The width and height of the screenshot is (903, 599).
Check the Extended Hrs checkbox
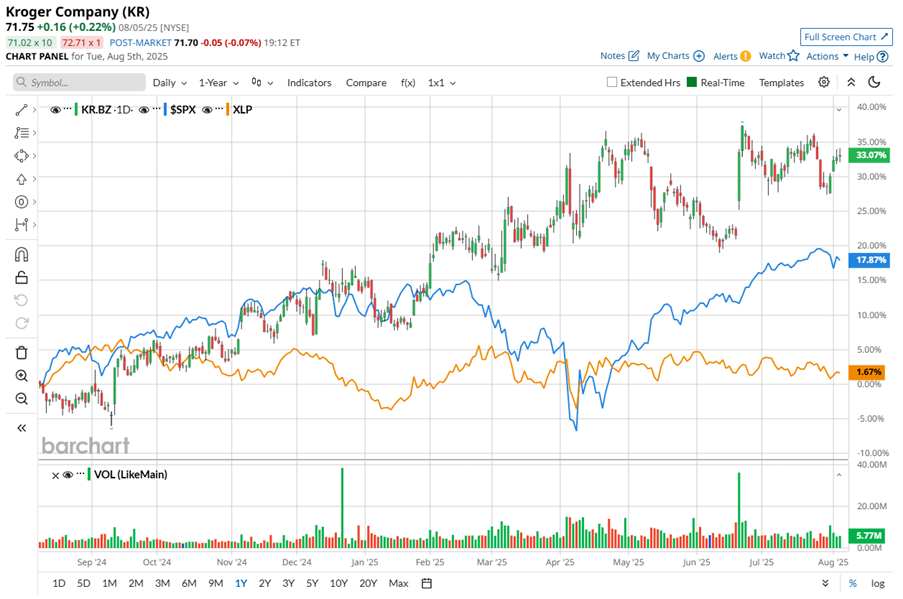pyautogui.click(x=612, y=82)
